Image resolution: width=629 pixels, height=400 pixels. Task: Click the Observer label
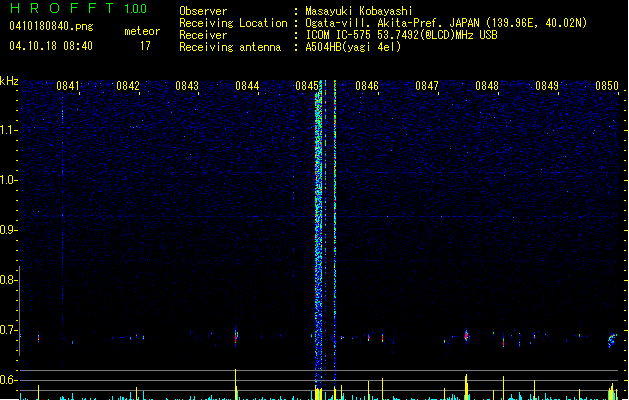[x=203, y=11]
